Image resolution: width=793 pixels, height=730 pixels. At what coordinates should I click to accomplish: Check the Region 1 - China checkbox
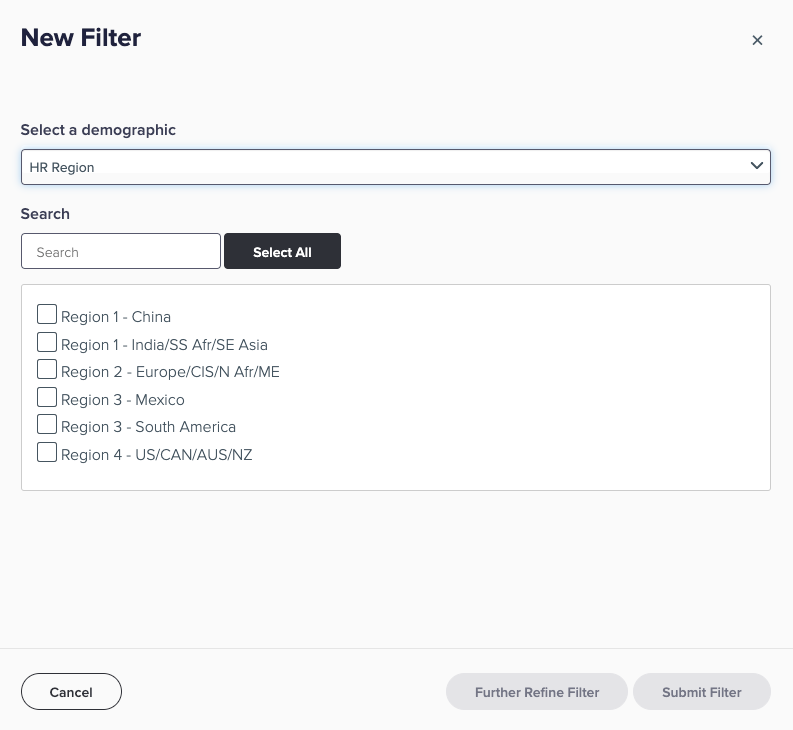(47, 314)
